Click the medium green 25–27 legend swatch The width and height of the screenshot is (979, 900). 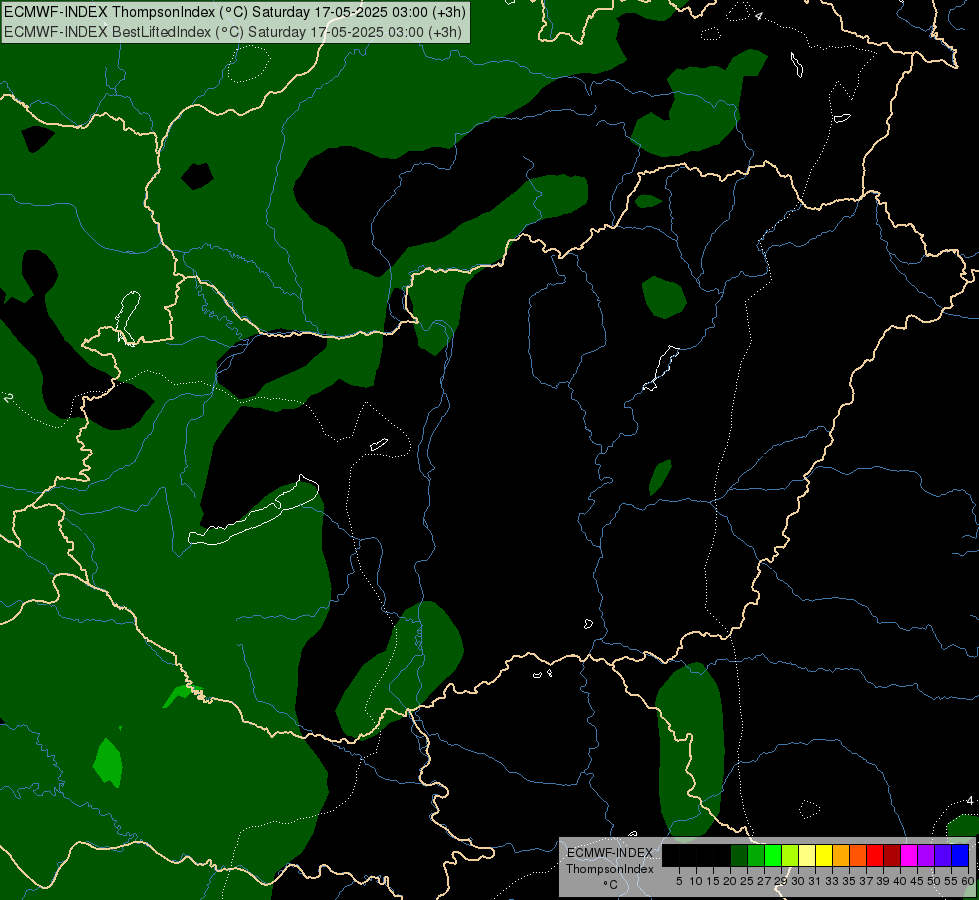click(756, 855)
